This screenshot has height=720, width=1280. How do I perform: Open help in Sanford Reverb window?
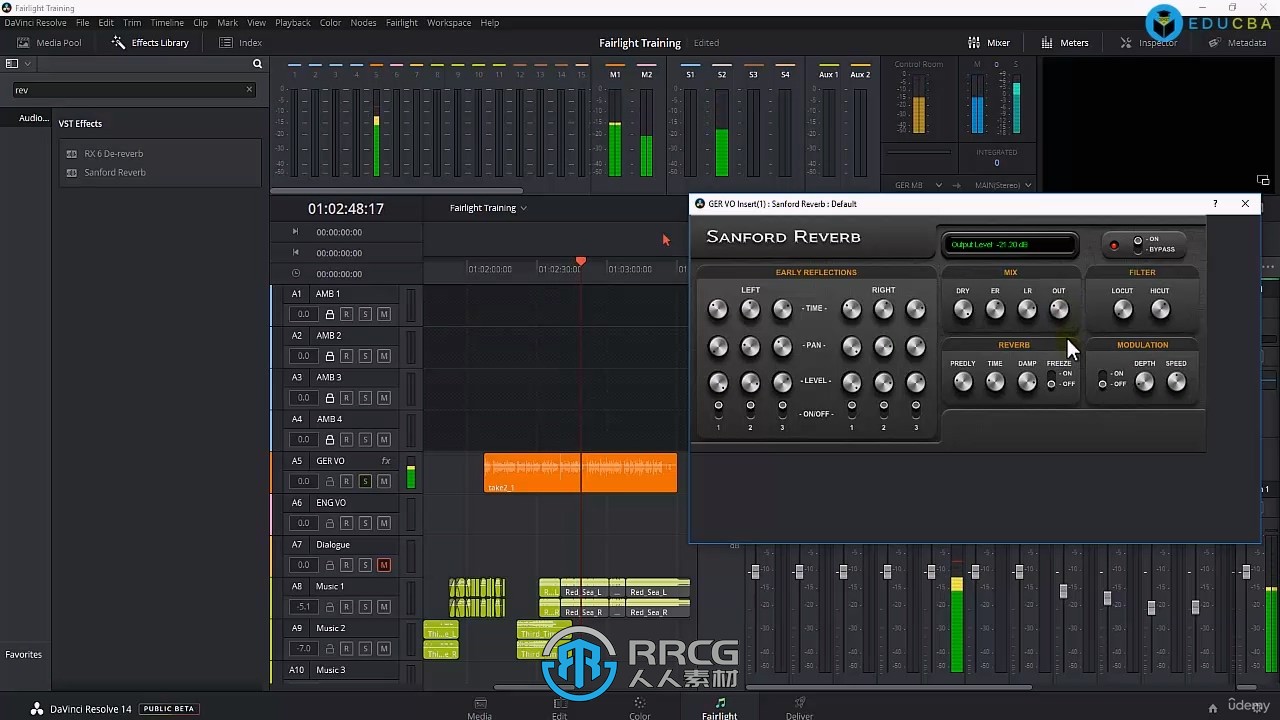click(x=1215, y=204)
